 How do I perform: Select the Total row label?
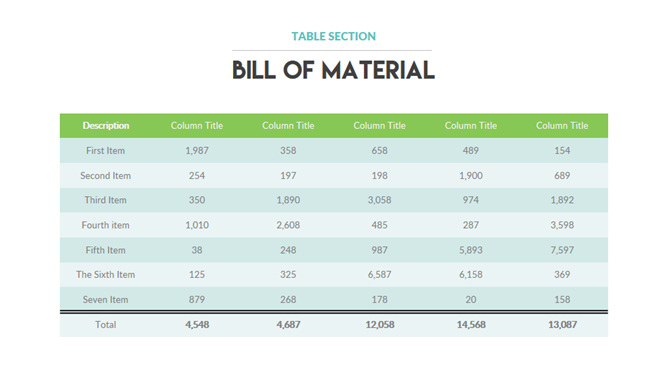[x=106, y=325]
